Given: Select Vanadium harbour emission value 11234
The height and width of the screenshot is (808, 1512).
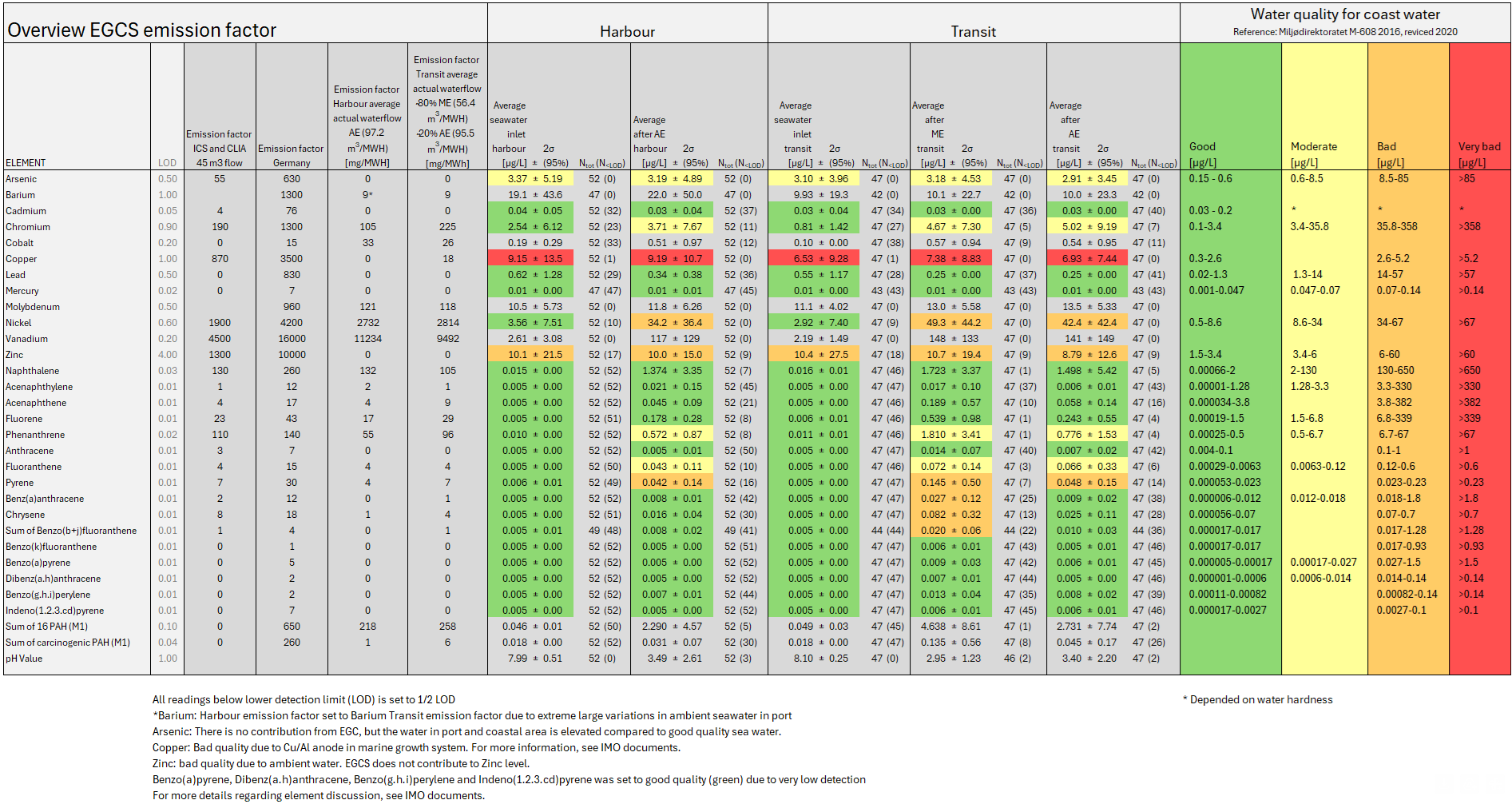Looking at the screenshot, I should [367, 339].
